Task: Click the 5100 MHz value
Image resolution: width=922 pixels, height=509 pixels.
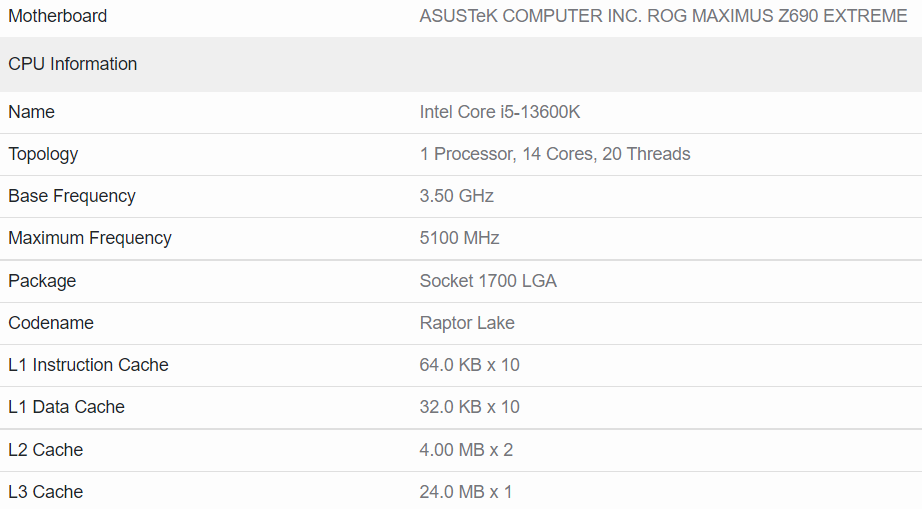Action: (459, 238)
